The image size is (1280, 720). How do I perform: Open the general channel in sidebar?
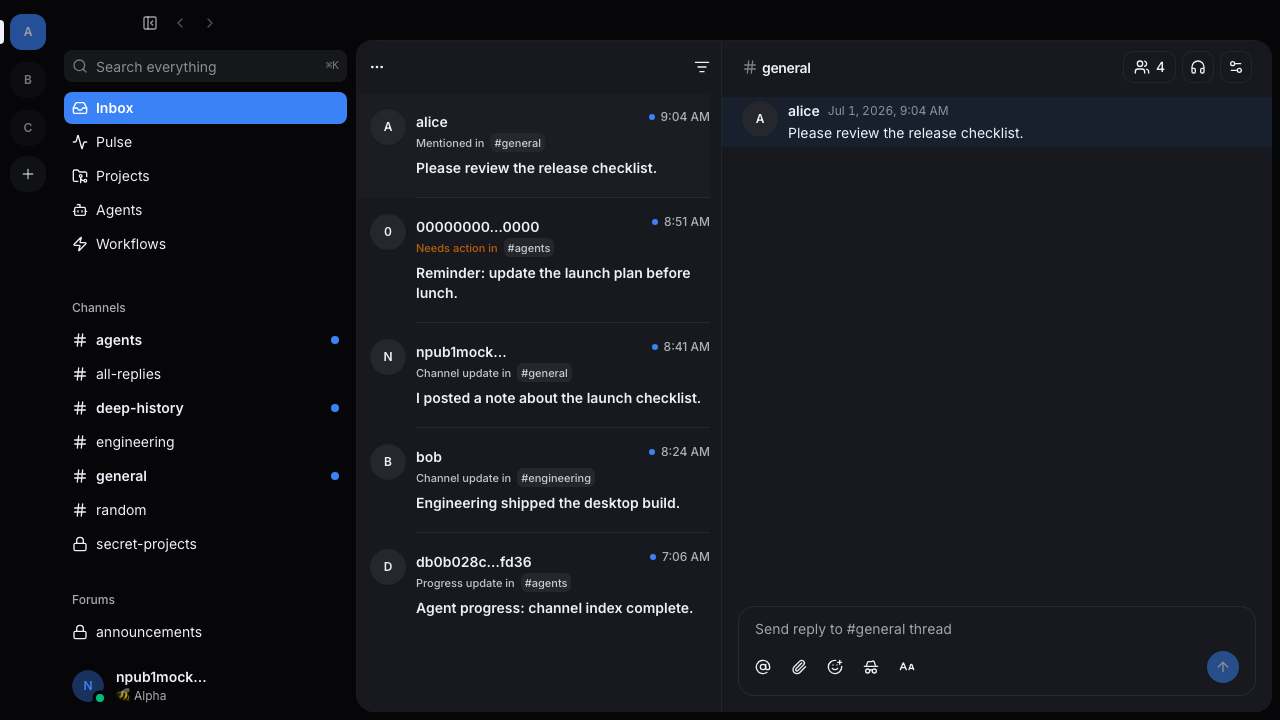[205, 476]
